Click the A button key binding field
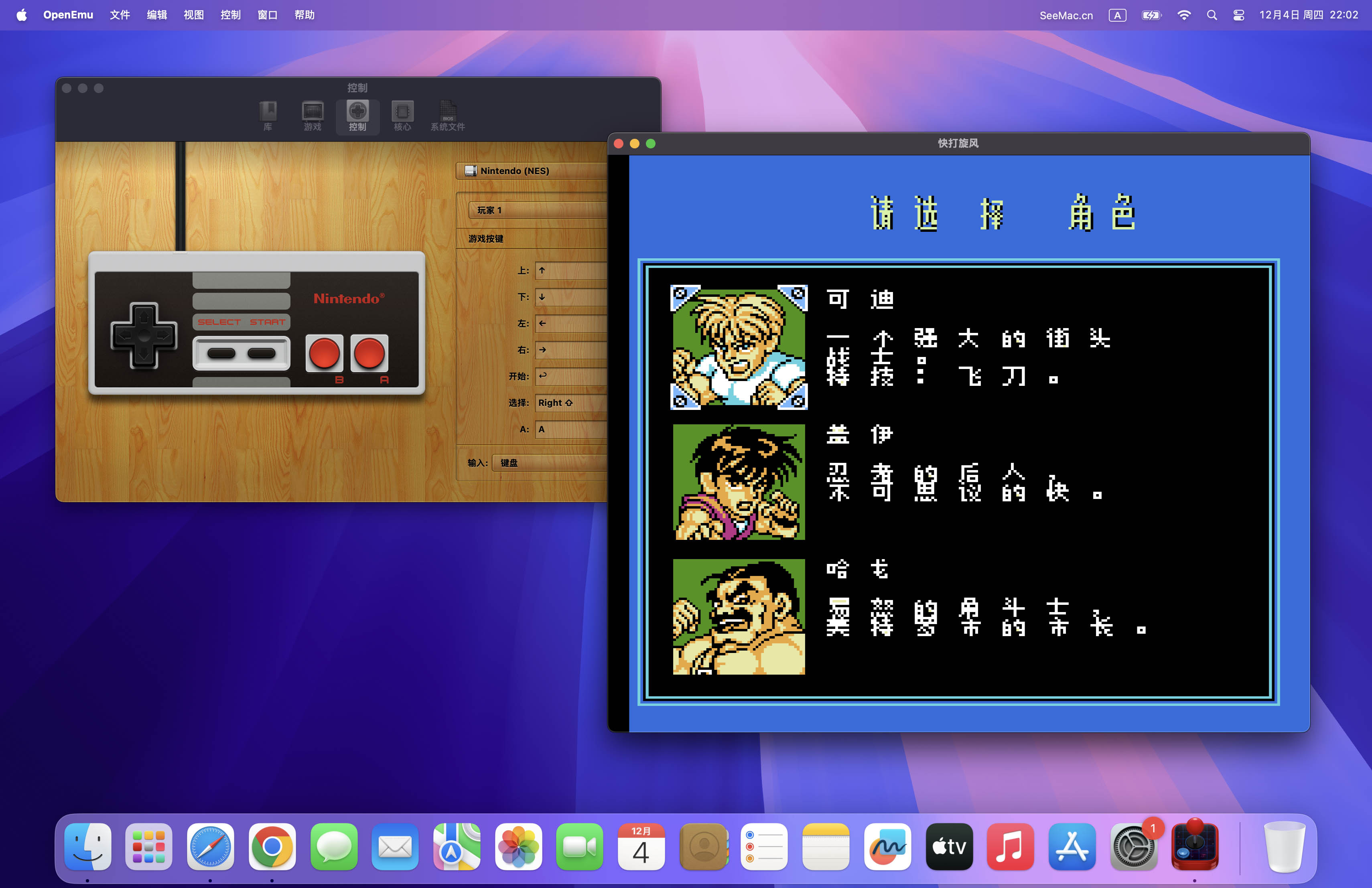This screenshot has height=888, width=1372. 571,429
